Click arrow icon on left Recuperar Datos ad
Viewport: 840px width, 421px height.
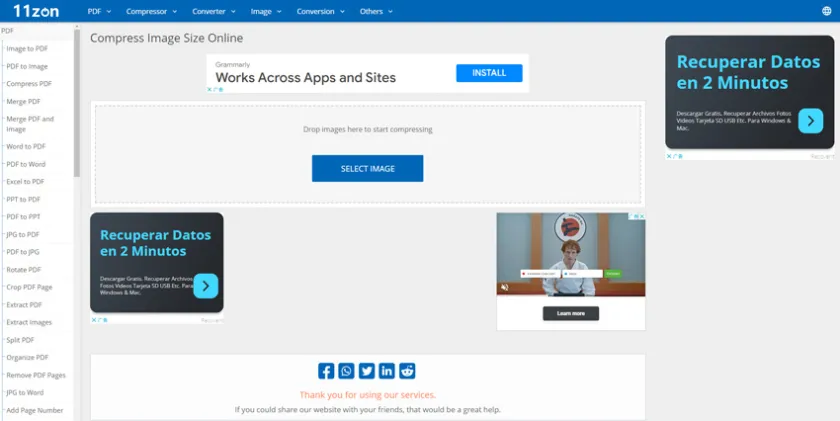click(x=205, y=286)
